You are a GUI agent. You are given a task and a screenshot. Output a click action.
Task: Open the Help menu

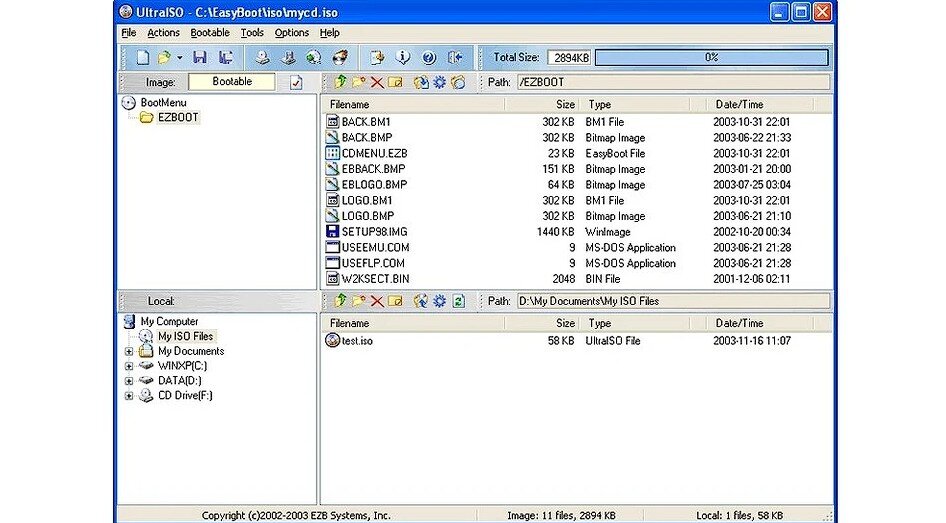pos(329,33)
